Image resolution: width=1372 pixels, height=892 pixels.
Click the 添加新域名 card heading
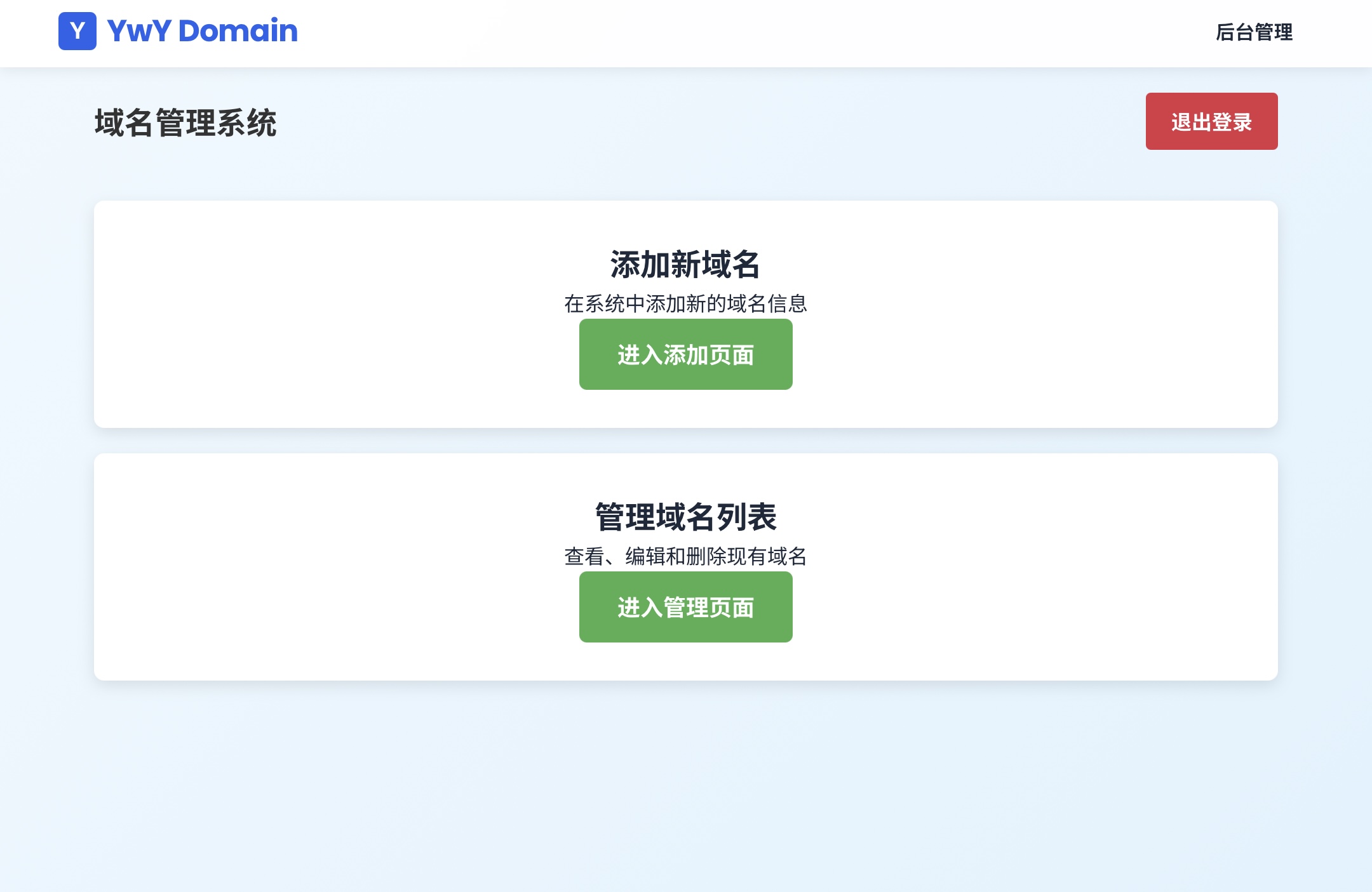pos(685,264)
